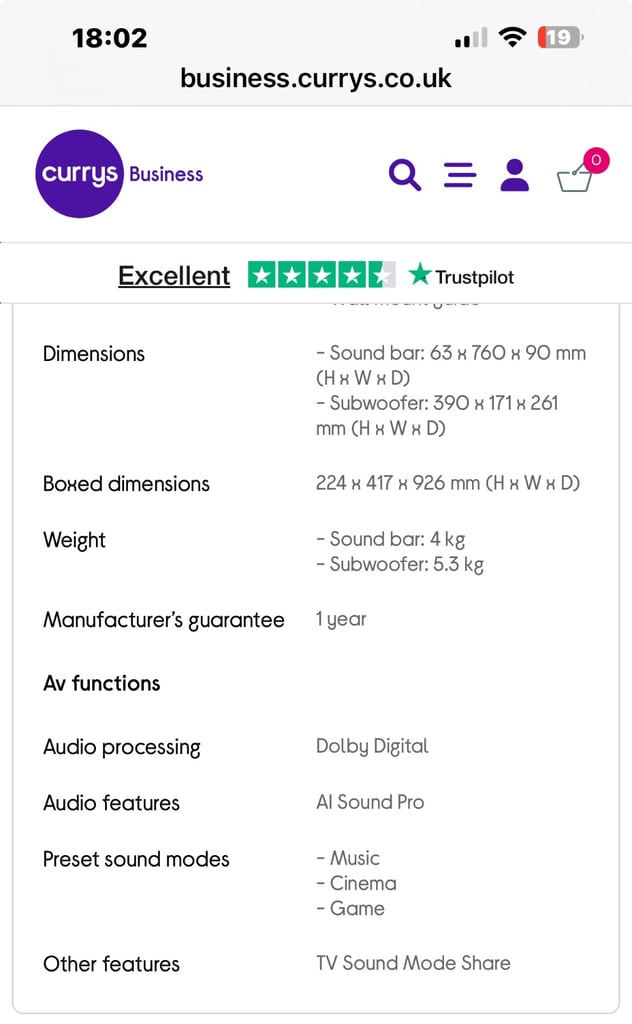Select the Manufacturer's guarantee row label

[164, 620]
